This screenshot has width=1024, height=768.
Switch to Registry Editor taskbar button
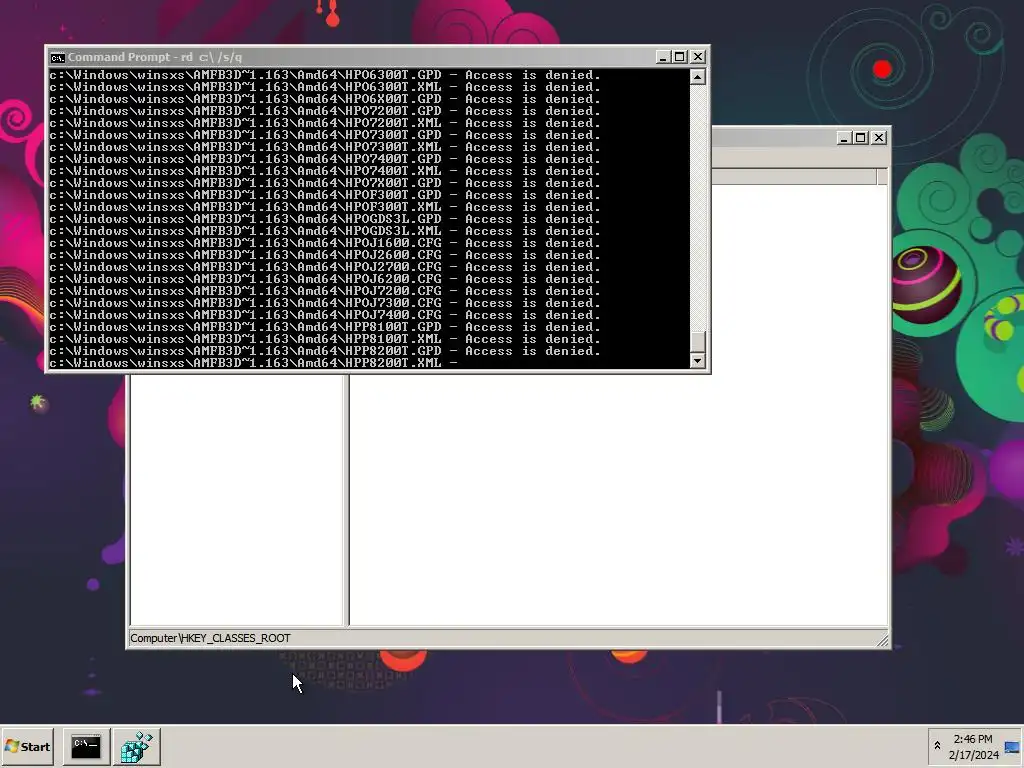click(136, 746)
